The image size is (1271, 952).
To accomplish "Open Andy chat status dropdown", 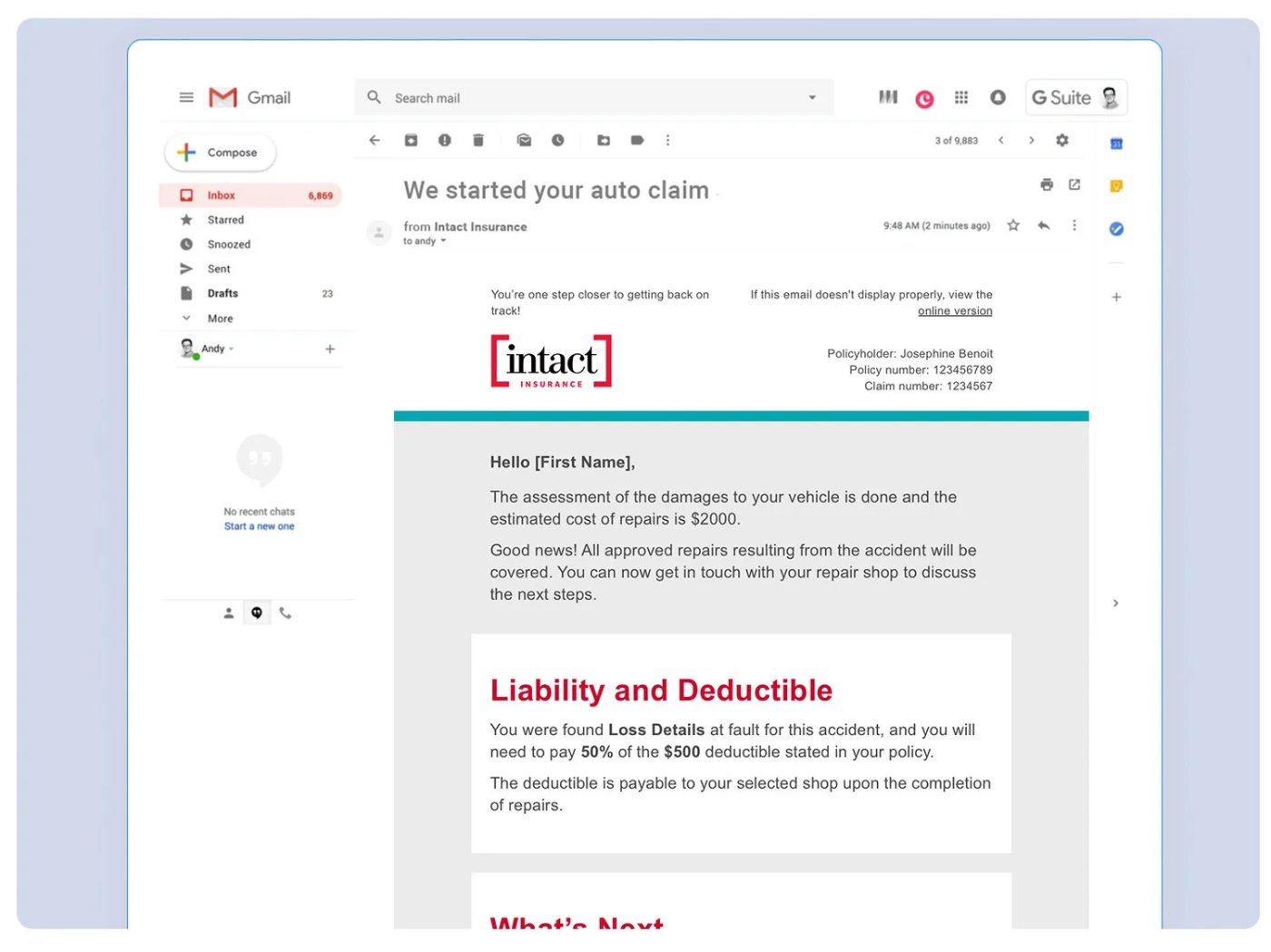I will (x=232, y=348).
